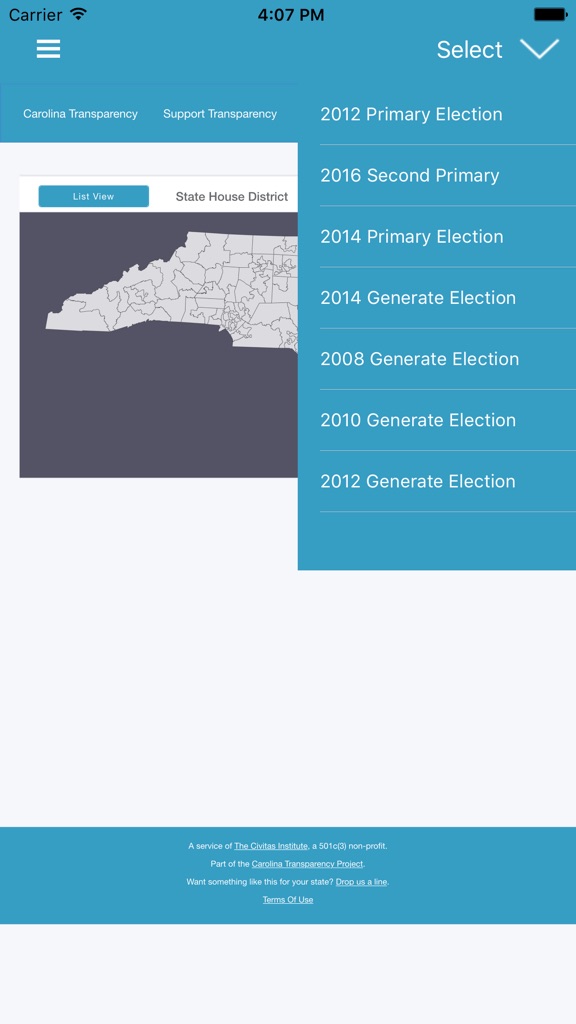The image size is (576, 1024).
Task: Select 2010 Generate Election
Action: [x=416, y=420]
